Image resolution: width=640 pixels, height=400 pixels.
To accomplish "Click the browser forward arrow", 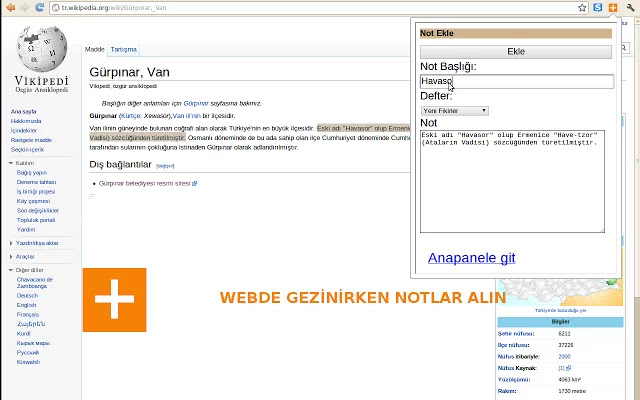I will 24,7.
